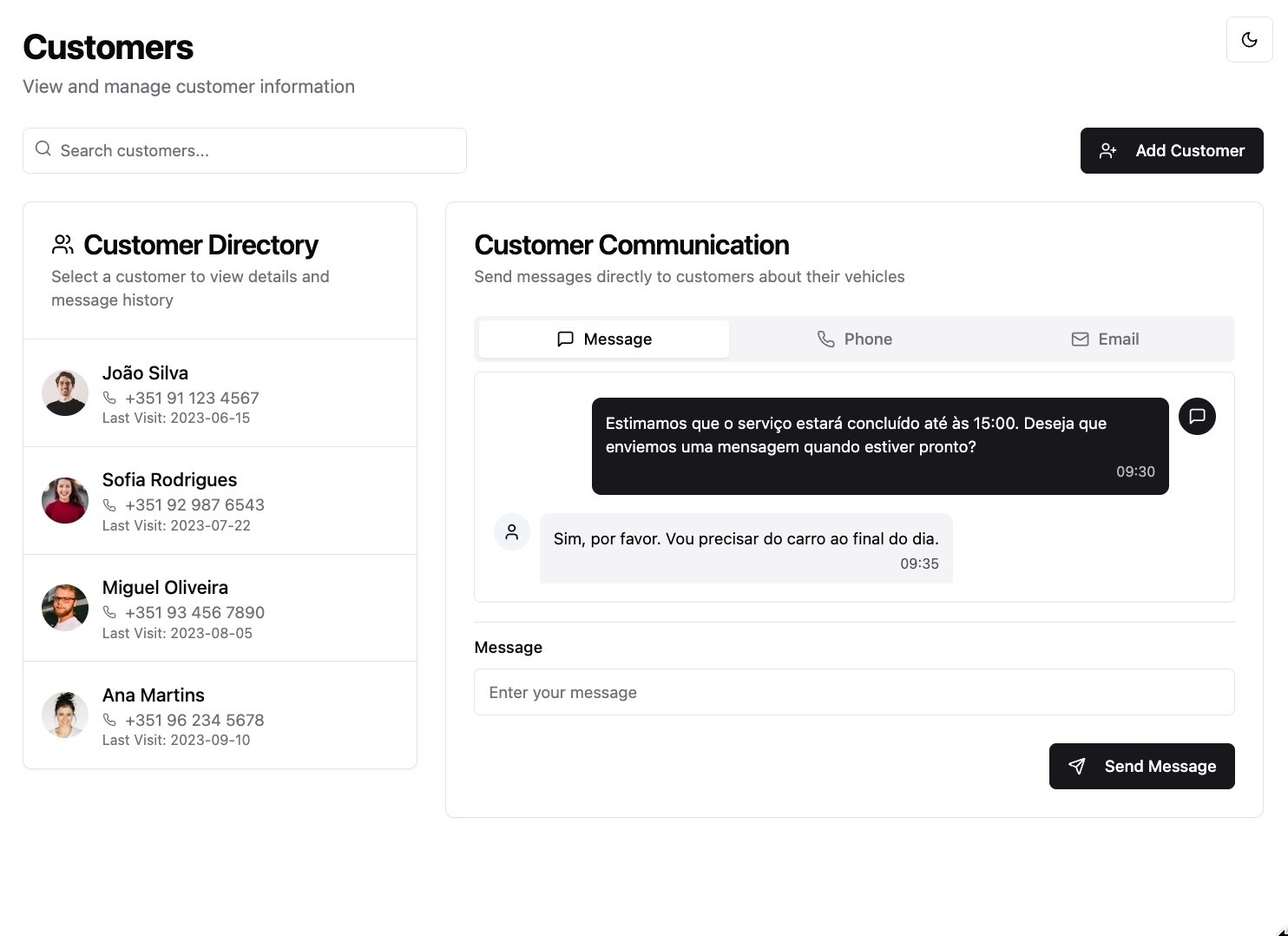This screenshot has width=1288, height=936.
Task: Click phone icon beside +351 91 123 4567
Action: pos(109,398)
